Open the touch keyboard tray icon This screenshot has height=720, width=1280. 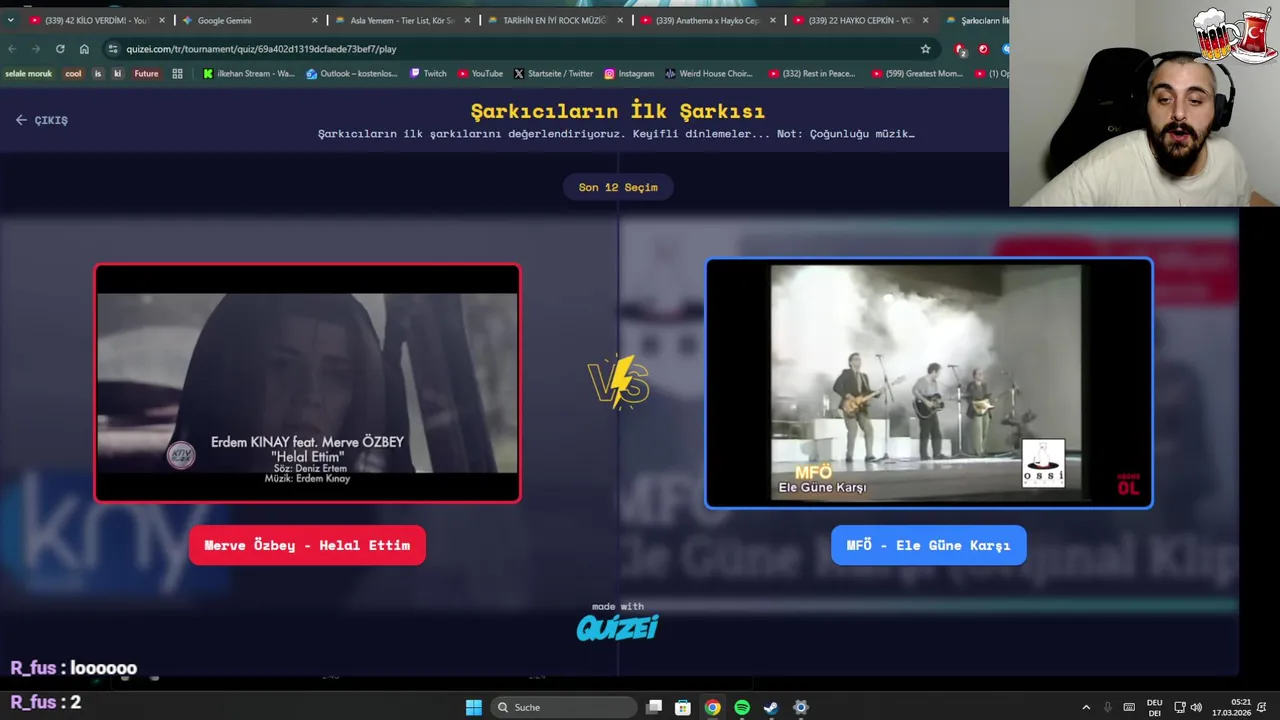1129,707
